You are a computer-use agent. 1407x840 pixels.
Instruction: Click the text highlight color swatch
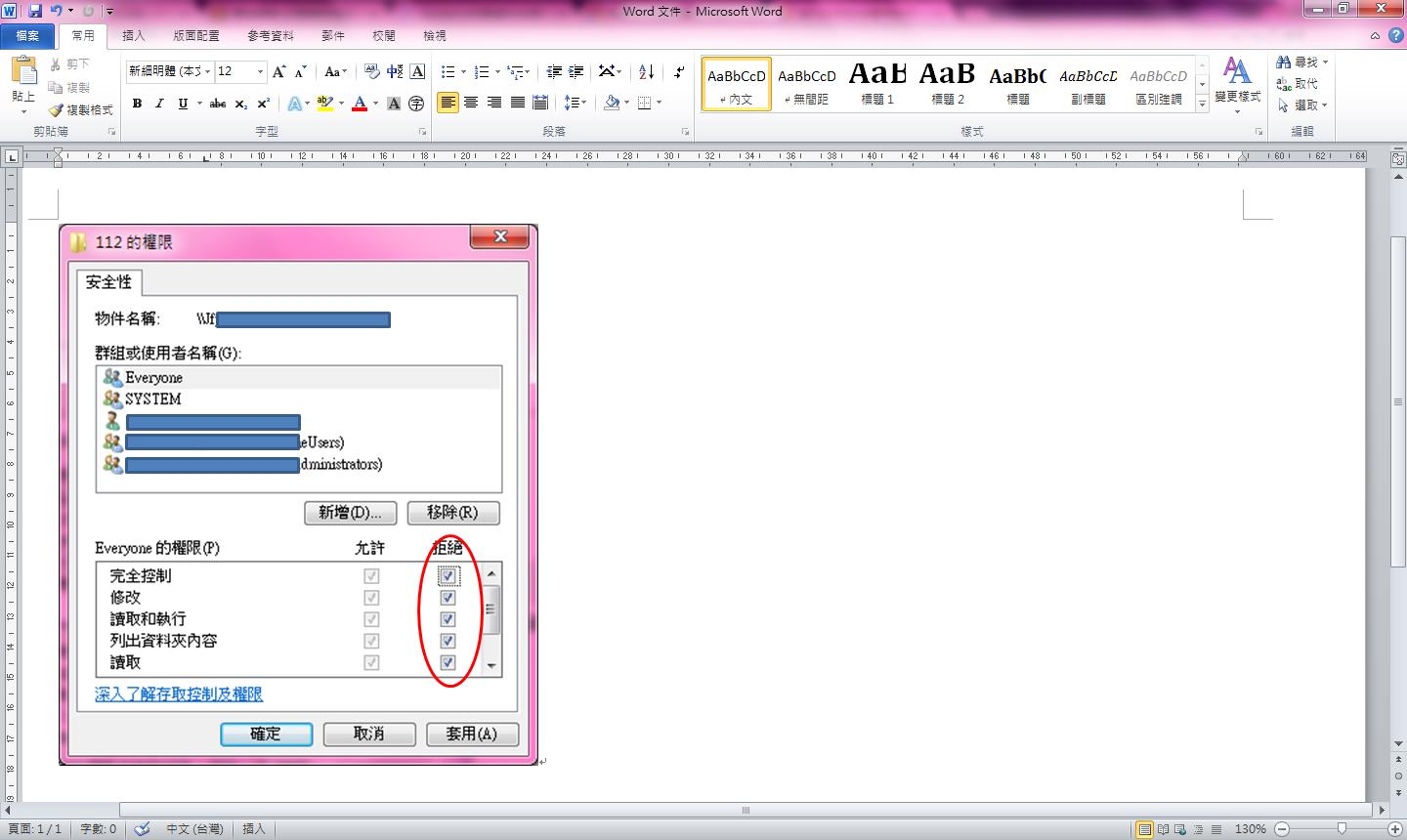pos(324,104)
